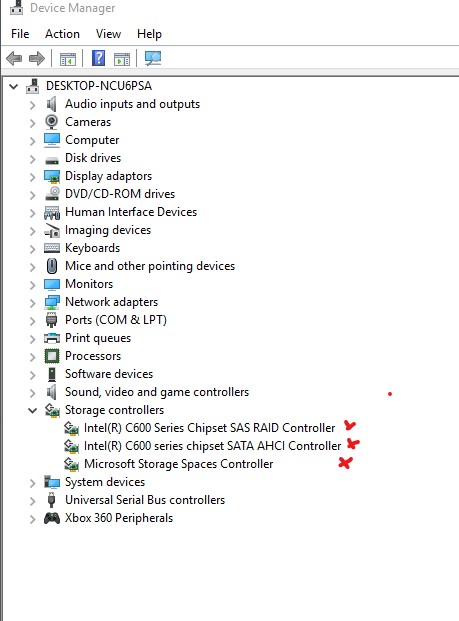Open Help via the blue question-mark icon
The height and width of the screenshot is (621, 459).
[98, 58]
